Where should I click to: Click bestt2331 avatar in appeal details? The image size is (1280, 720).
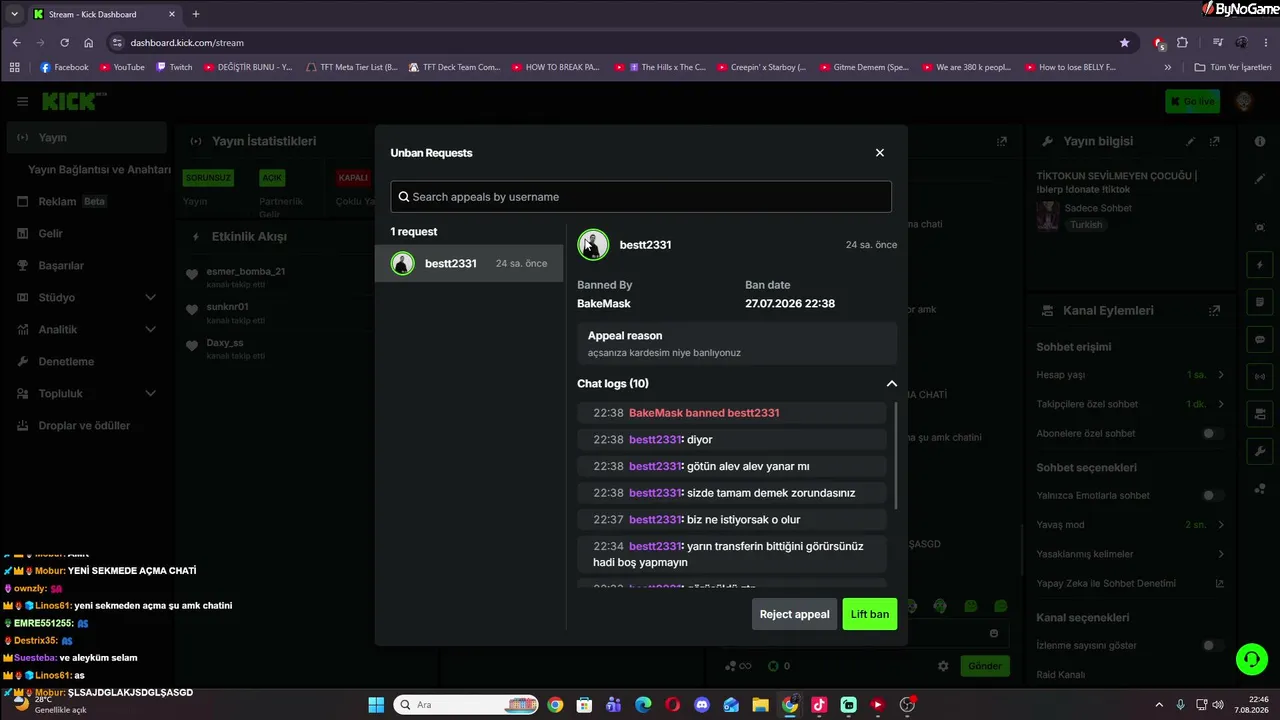click(x=593, y=245)
